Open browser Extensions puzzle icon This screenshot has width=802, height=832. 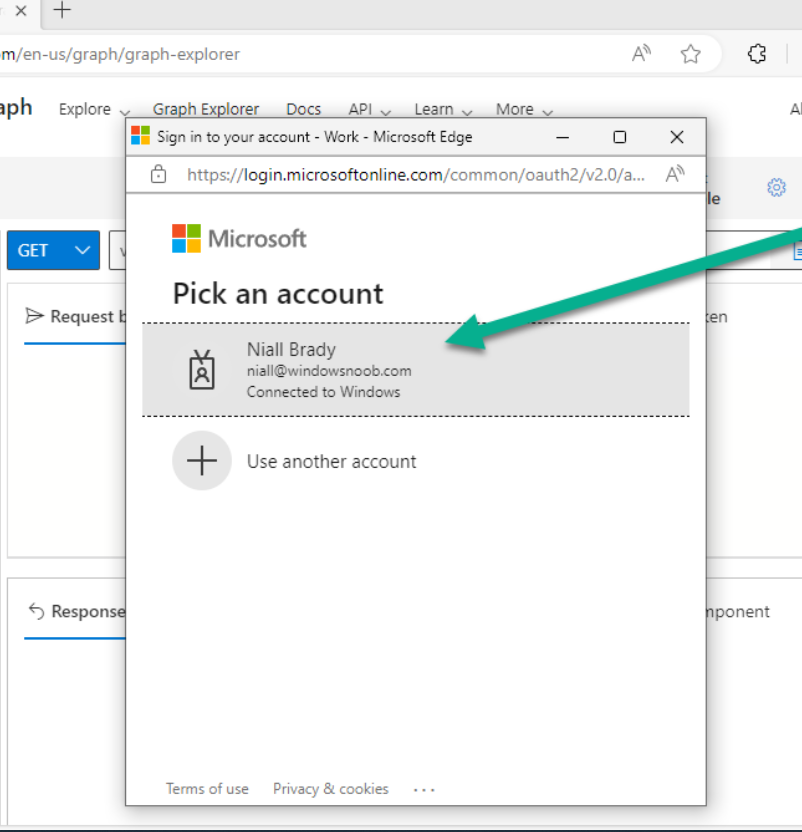pyautogui.click(x=757, y=54)
